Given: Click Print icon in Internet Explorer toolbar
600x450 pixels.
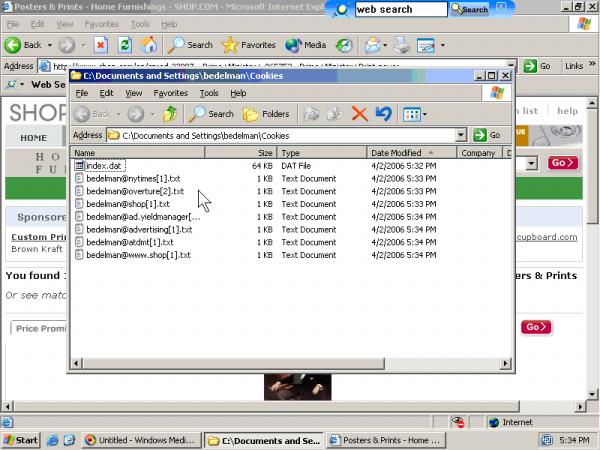Looking at the screenshot, I should tap(401, 45).
